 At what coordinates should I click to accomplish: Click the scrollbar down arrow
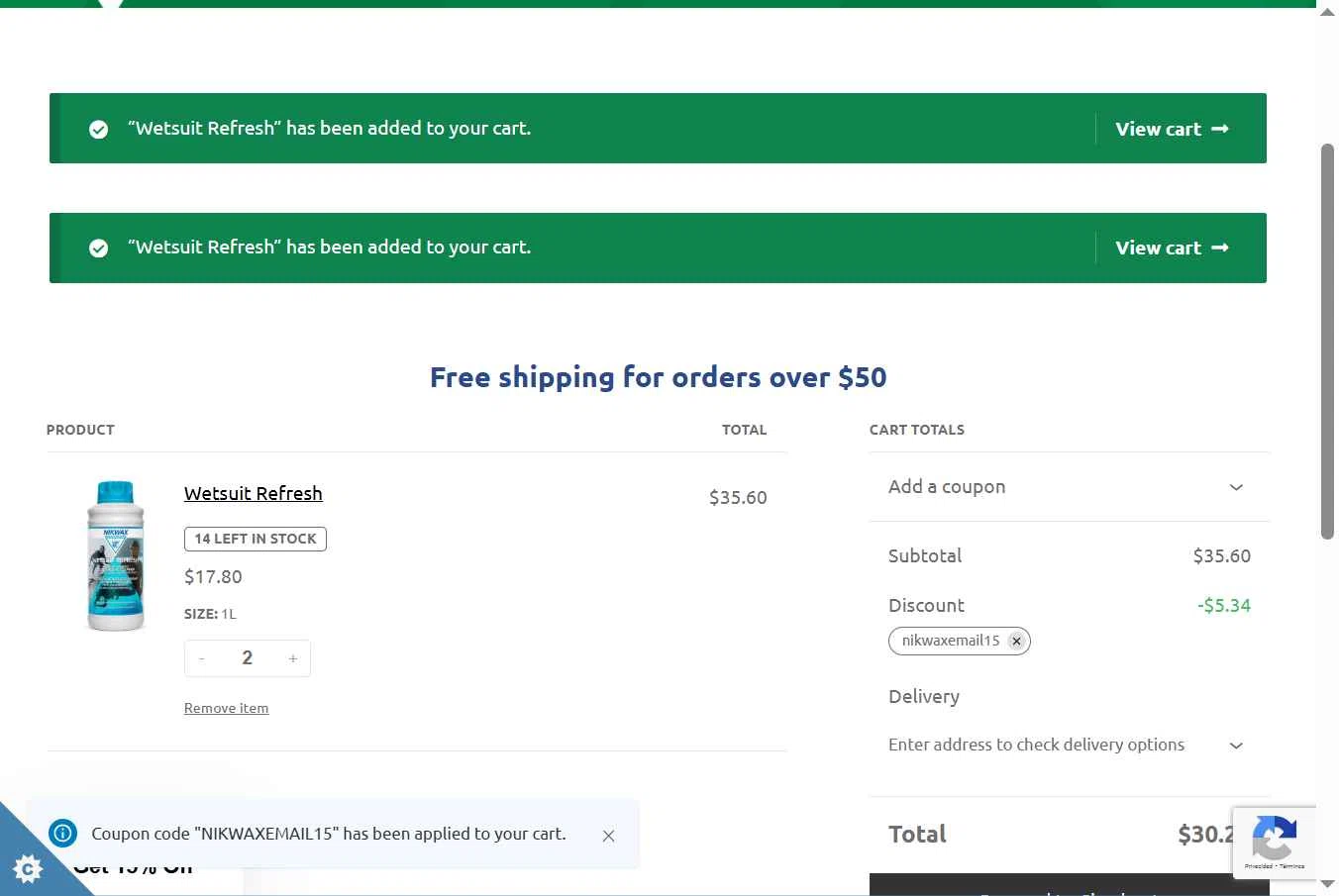coord(1328,884)
